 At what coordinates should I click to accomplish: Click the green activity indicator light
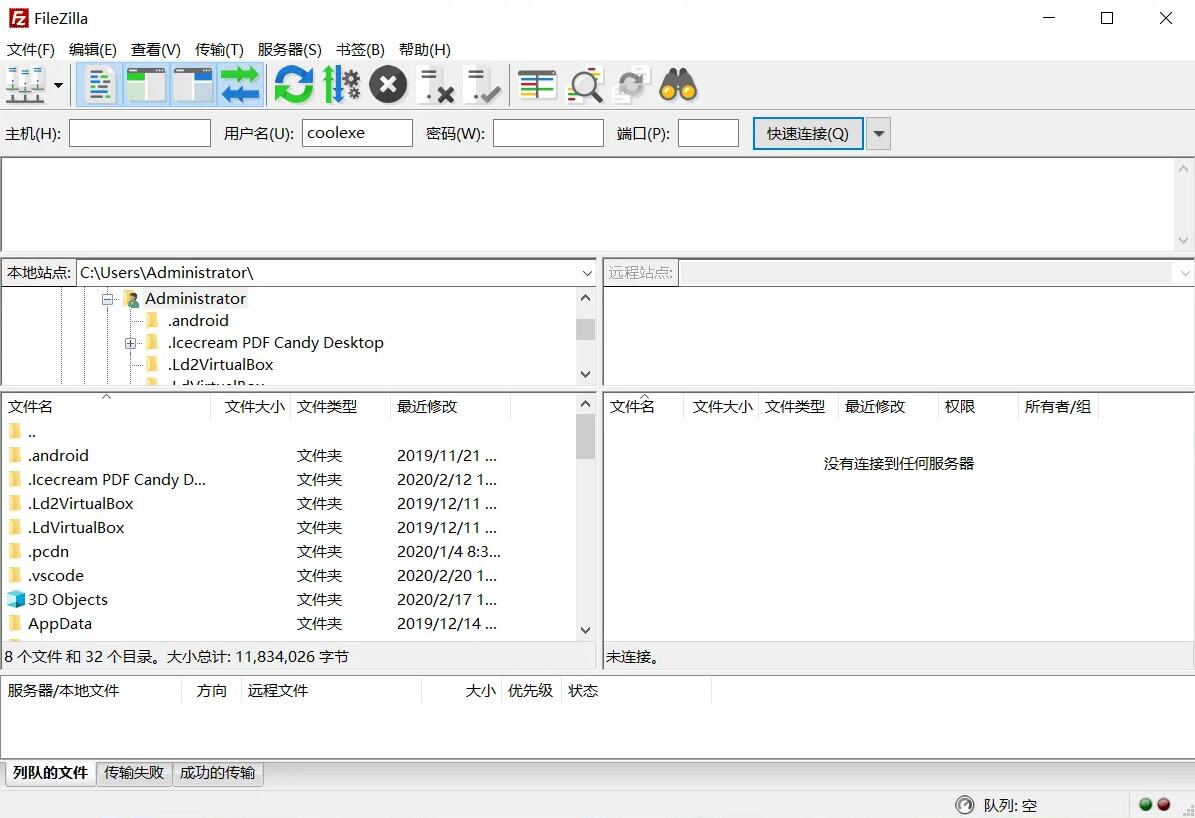coord(1145,804)
